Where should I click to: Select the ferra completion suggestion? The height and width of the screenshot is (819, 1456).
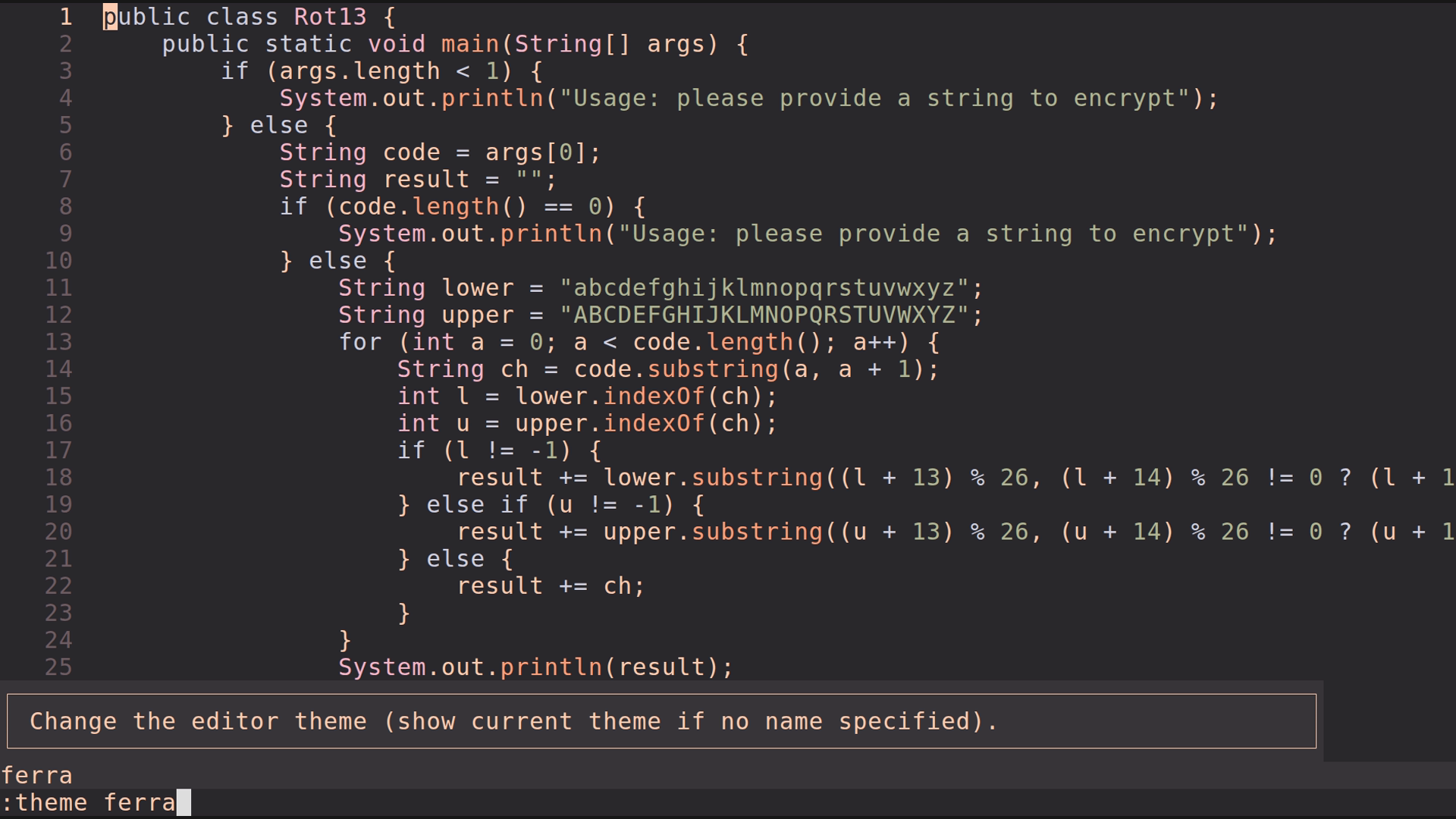coord(38,775)
